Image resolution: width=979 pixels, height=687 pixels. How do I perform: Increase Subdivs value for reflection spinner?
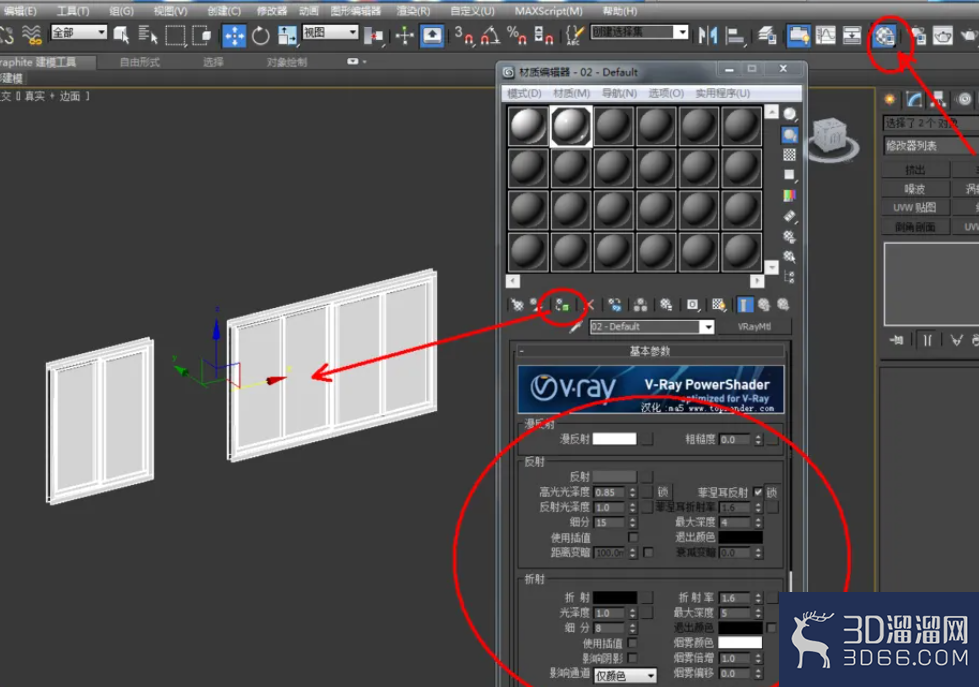(632, 519)
